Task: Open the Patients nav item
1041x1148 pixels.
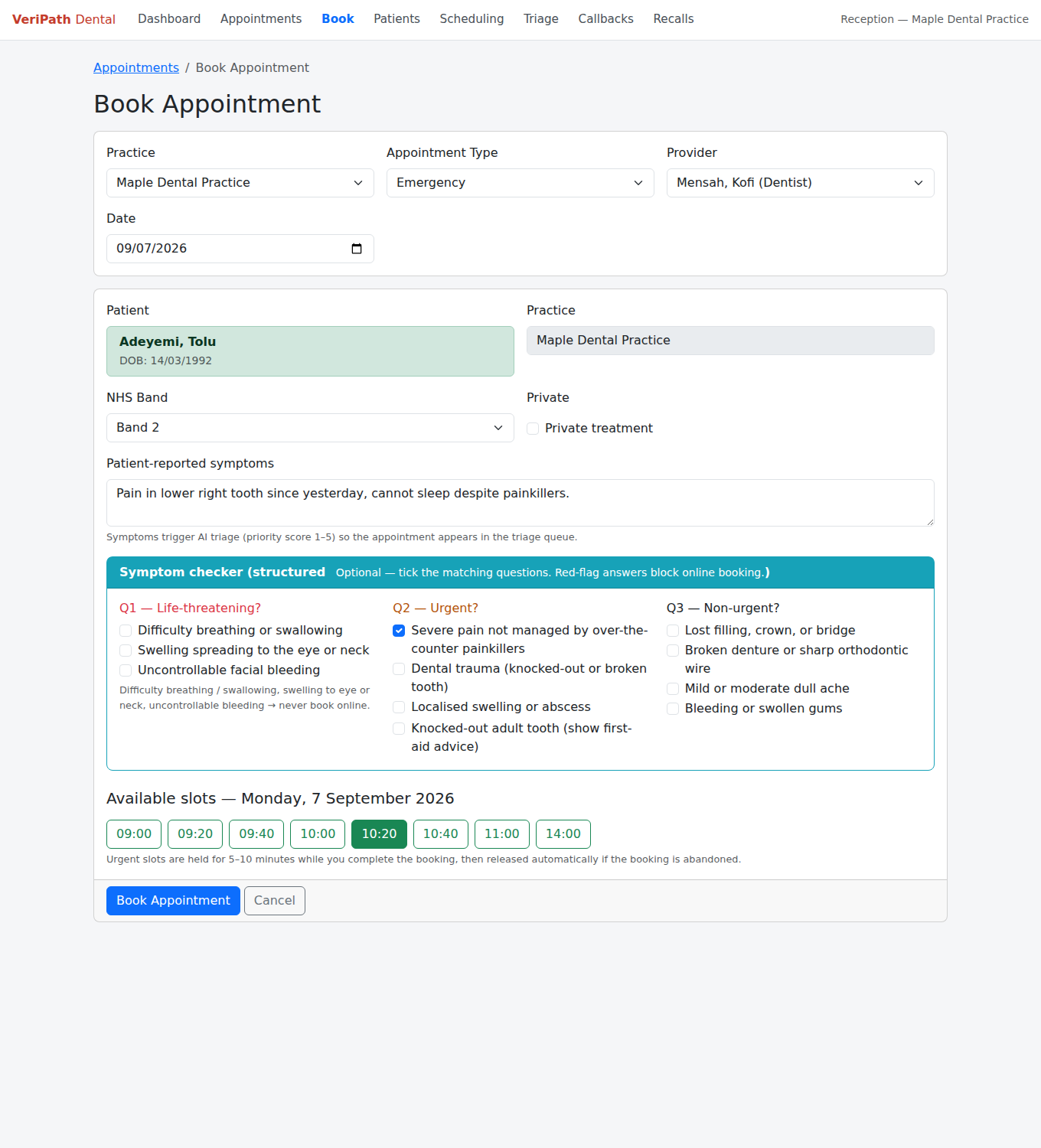Action: click(x=396, y=19)
